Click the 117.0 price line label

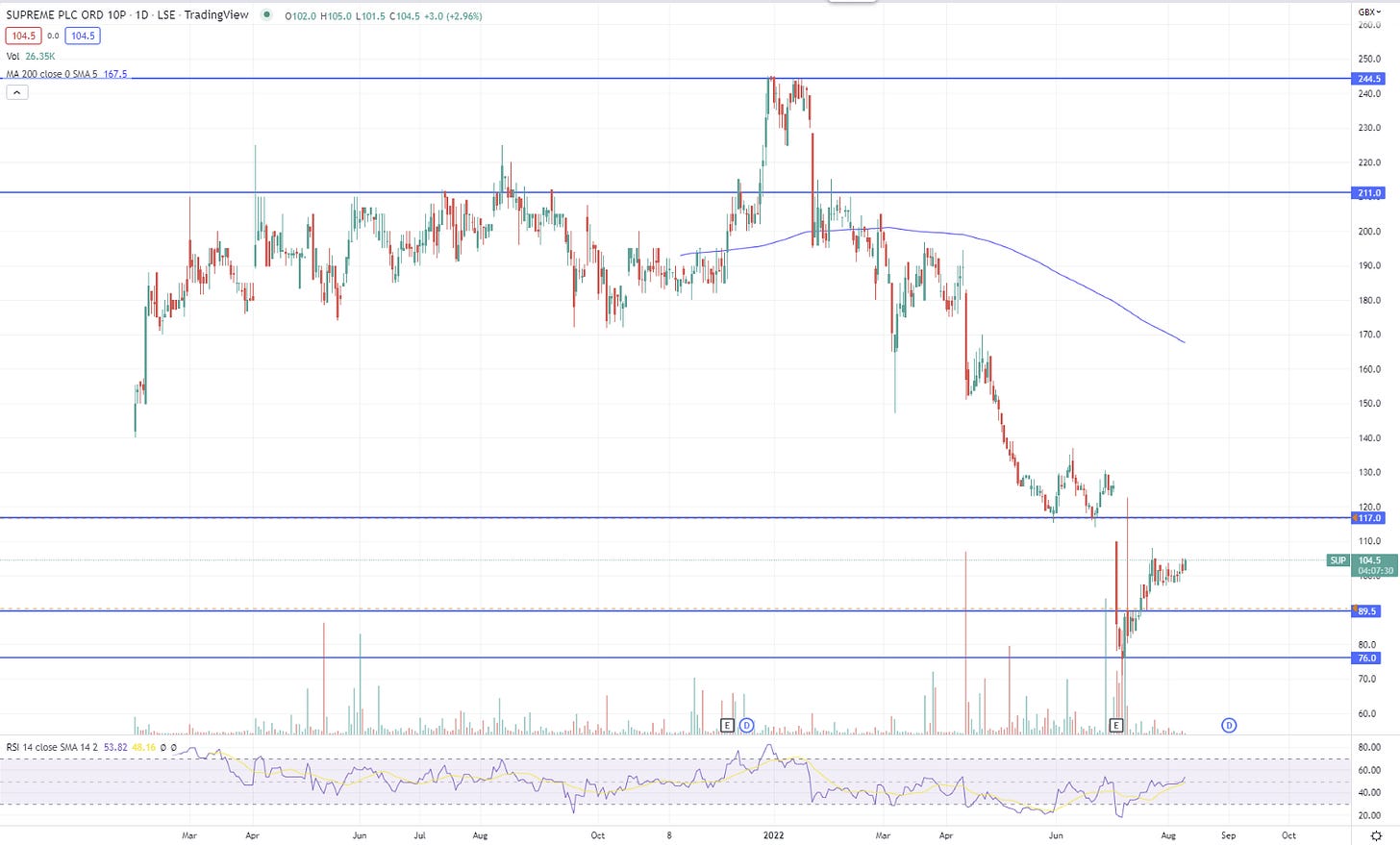click(1369, 518)
